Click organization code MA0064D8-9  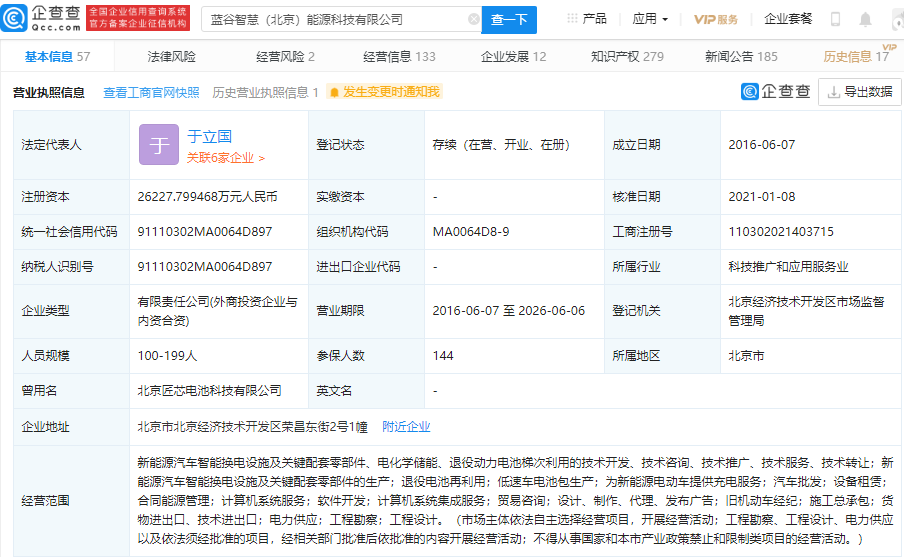point(470,232)
